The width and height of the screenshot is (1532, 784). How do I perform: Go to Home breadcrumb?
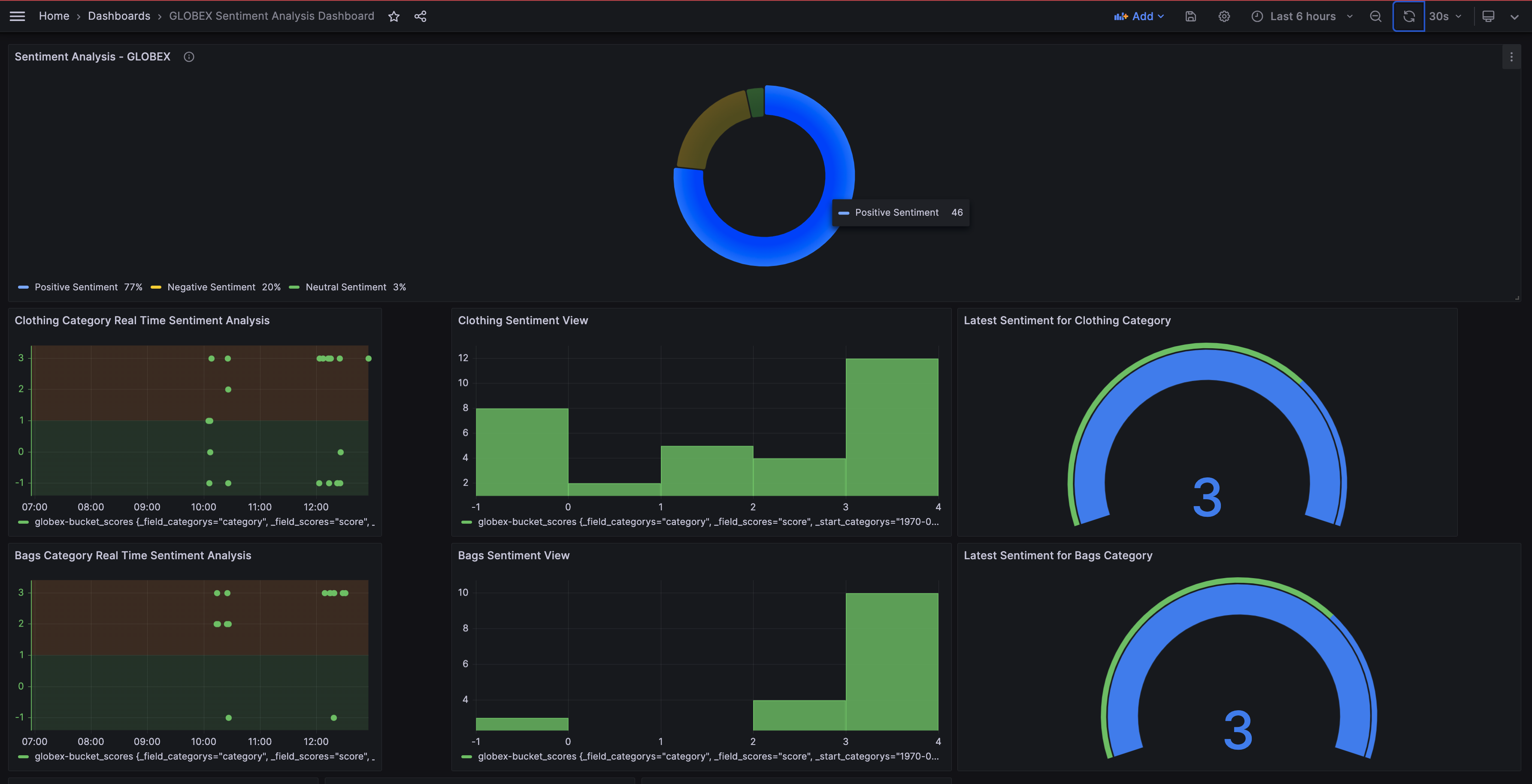[54, 16]
